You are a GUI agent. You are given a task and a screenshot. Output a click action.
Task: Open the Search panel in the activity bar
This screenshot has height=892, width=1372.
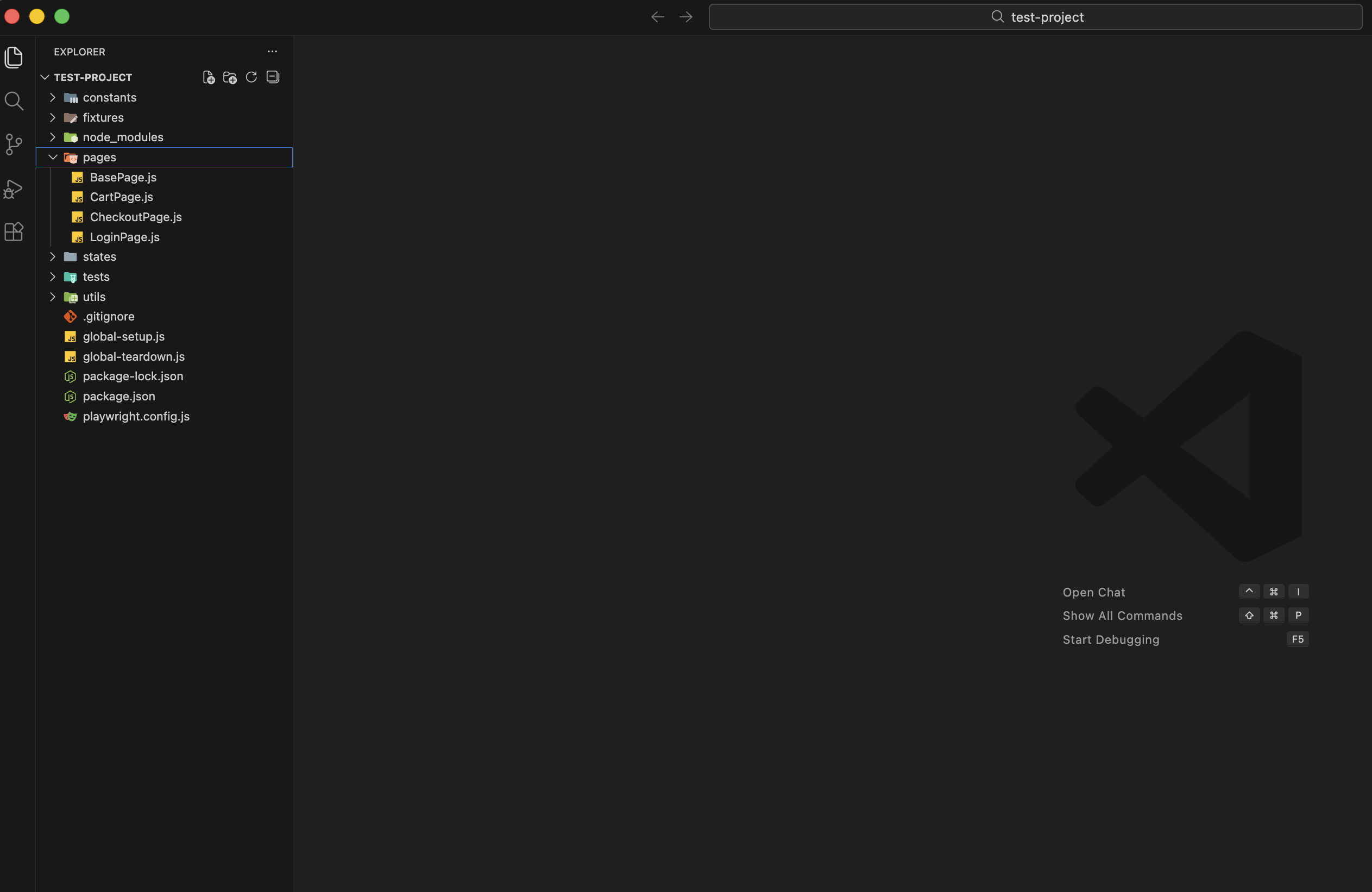pyautogui.click(x=14, y=101)
